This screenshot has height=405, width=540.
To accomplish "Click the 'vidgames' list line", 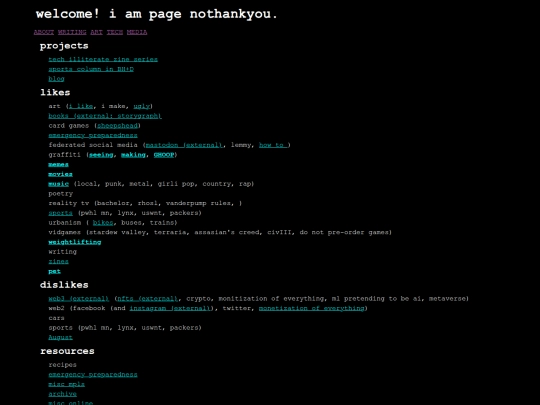I will pos(220,232).
